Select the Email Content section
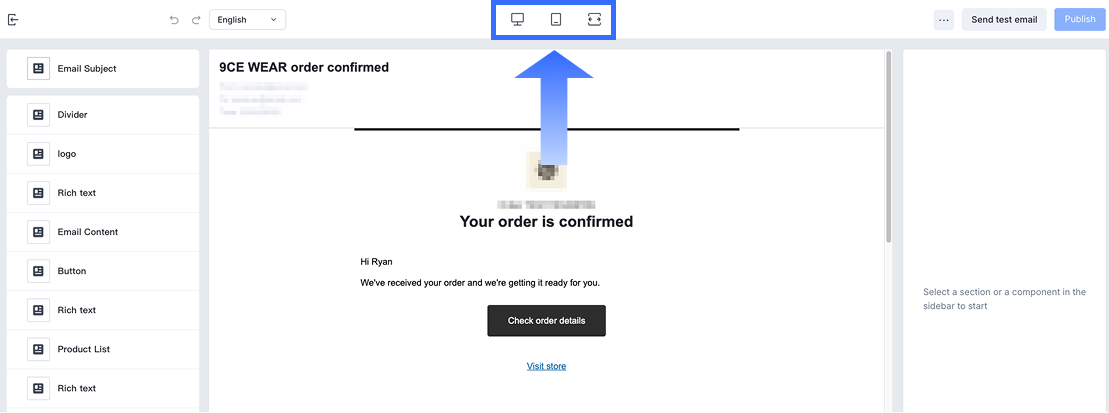The width and height of the screenshot is (1109, 413). pos(87,232)
